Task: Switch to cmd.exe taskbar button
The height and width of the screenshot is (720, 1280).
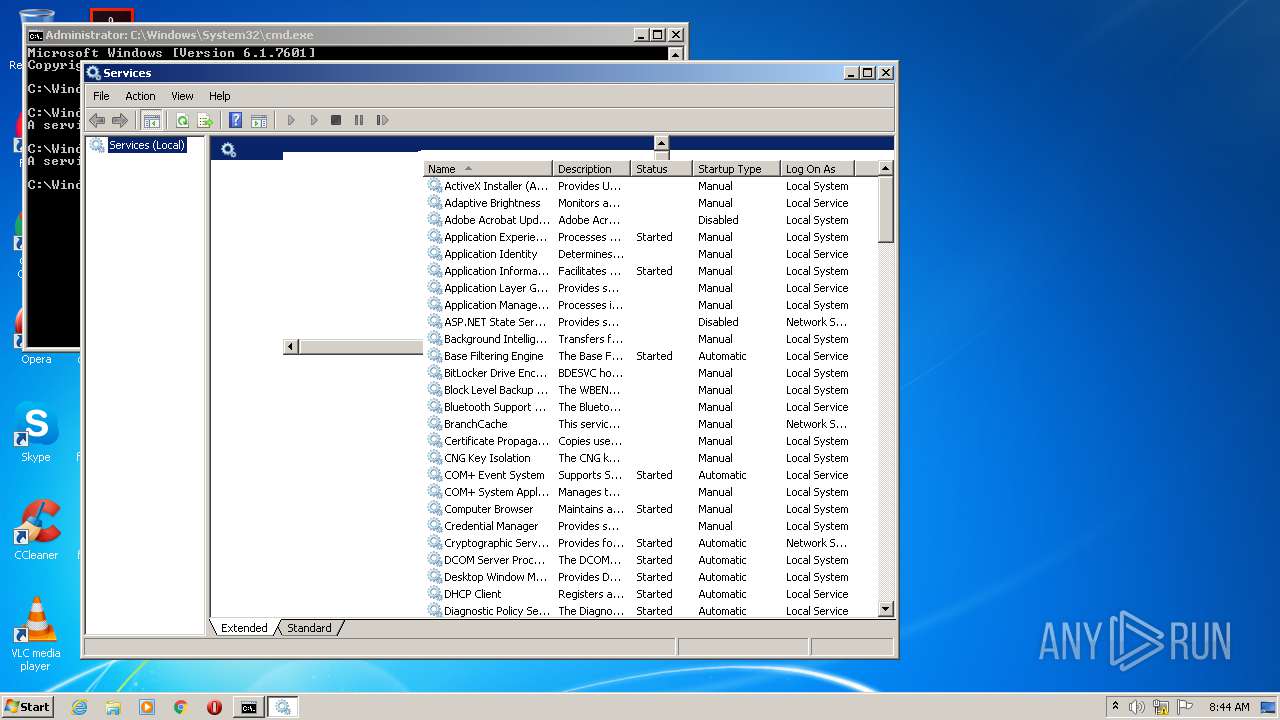Action: click(x=248, y=707)
